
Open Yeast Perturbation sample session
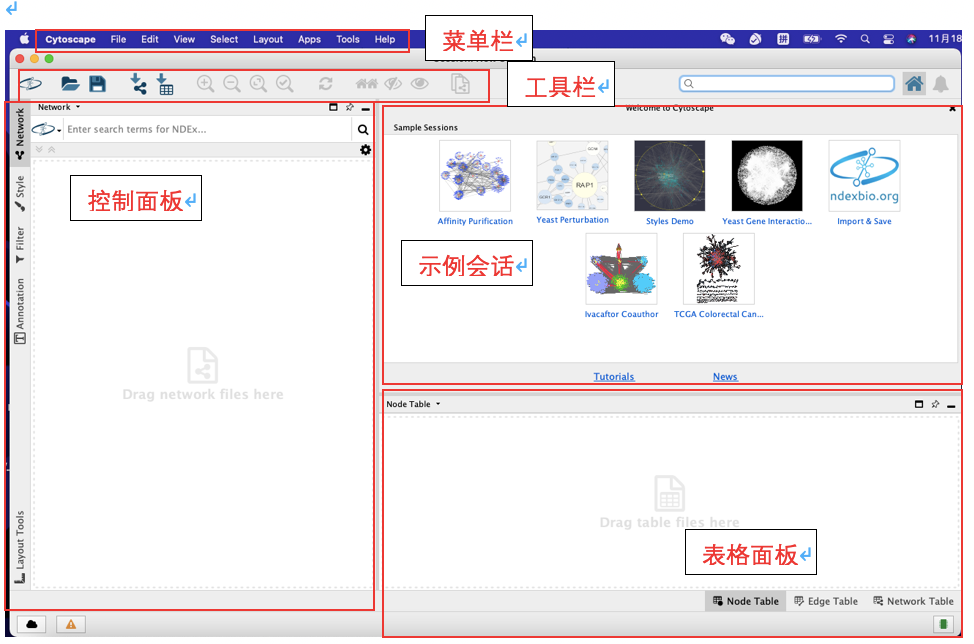pyautogui.click(x=573, y=183)
